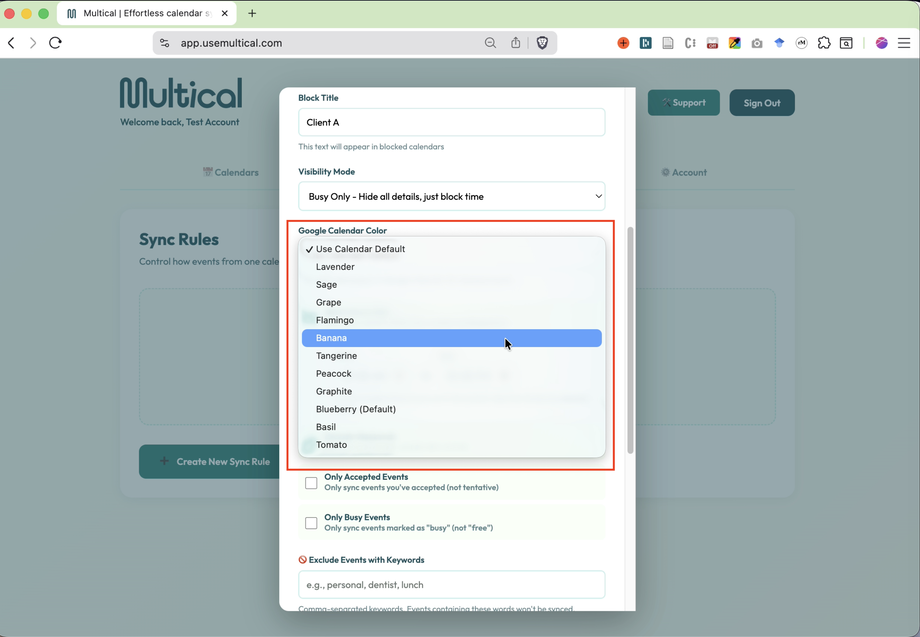Click the Support button

pos(684,103)
